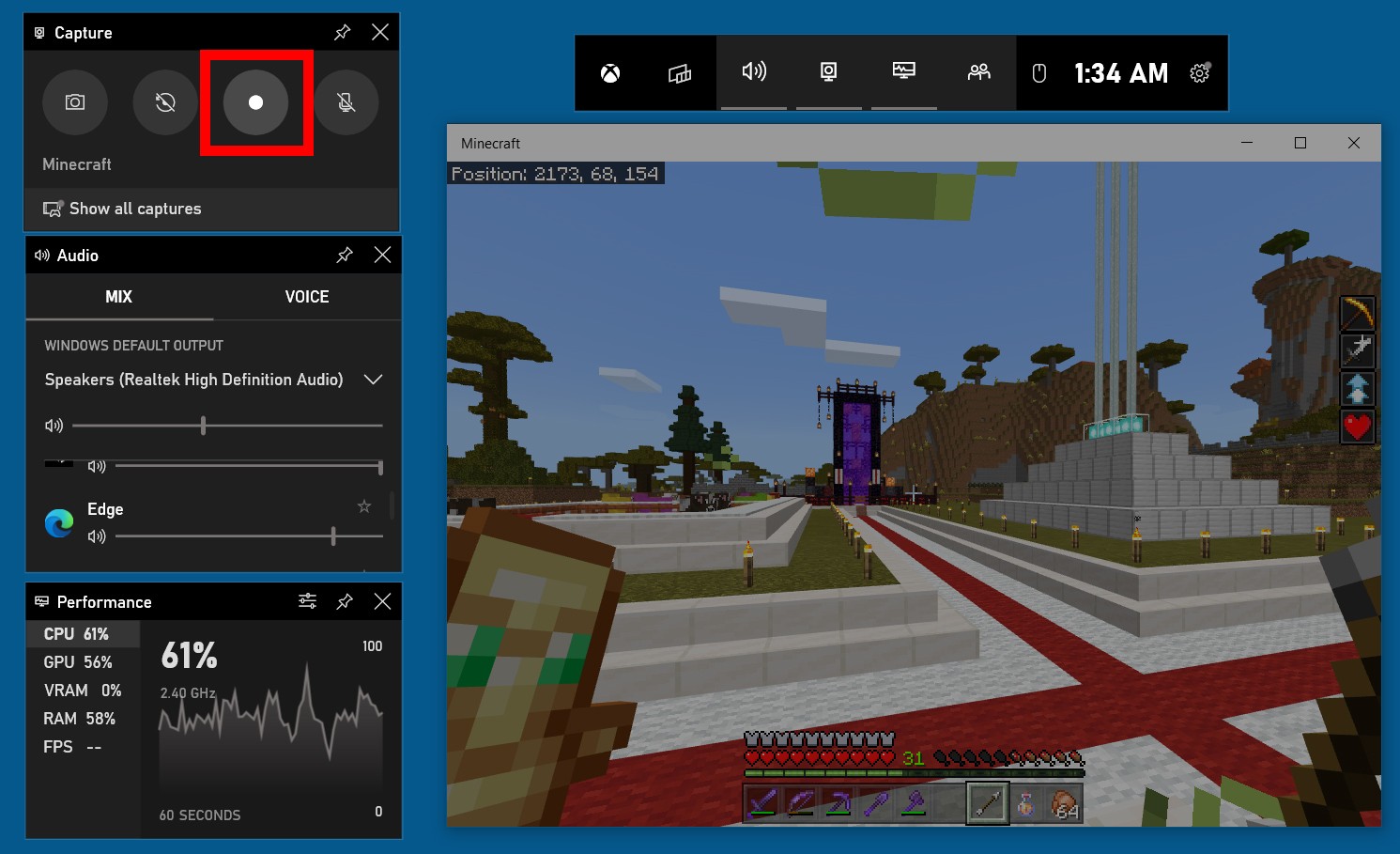Toggle the Capture widget from the Game Bar
The image size is (1400, 854).
828,72
